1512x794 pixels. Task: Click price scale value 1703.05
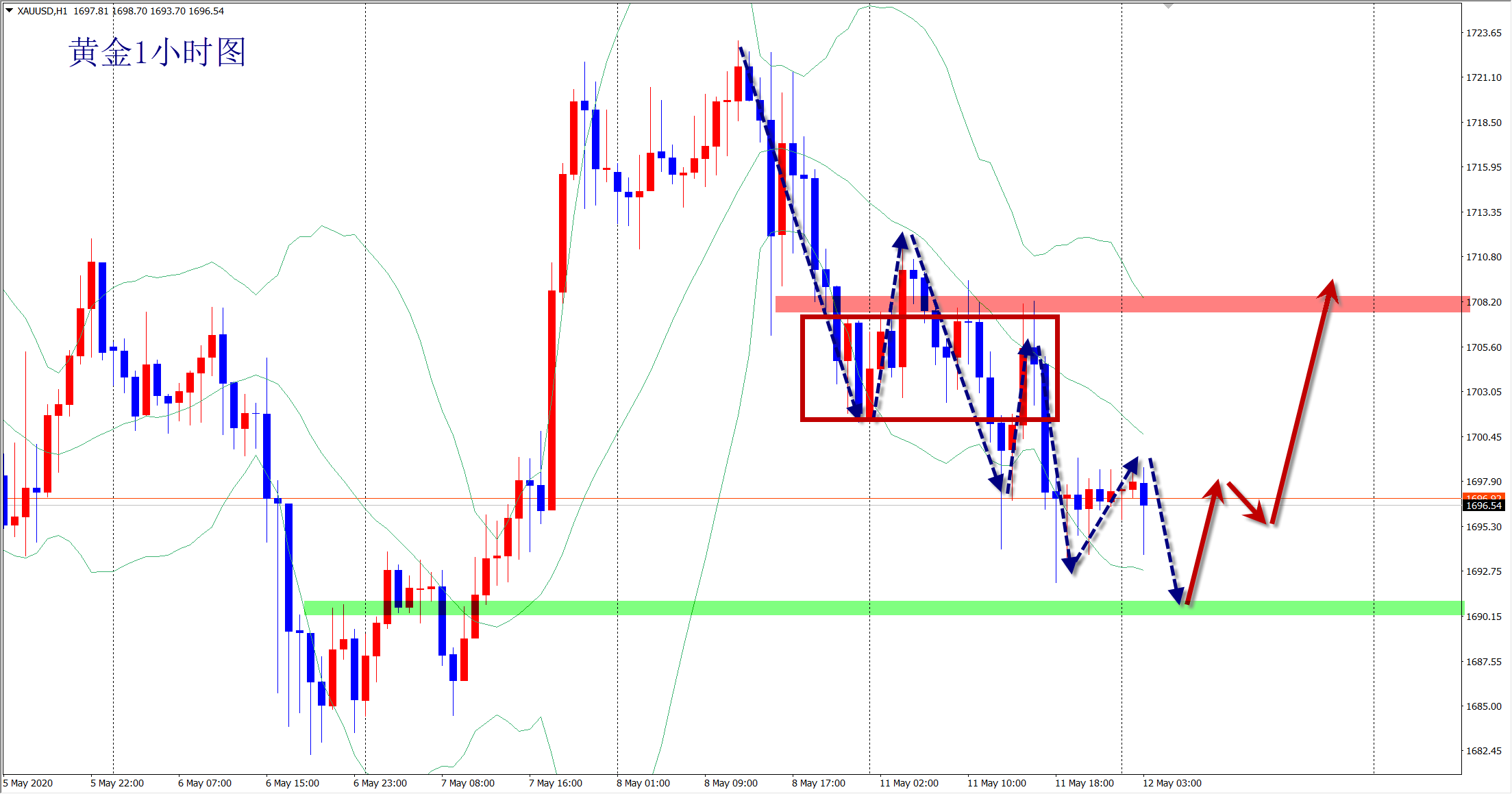[1483, 392]
